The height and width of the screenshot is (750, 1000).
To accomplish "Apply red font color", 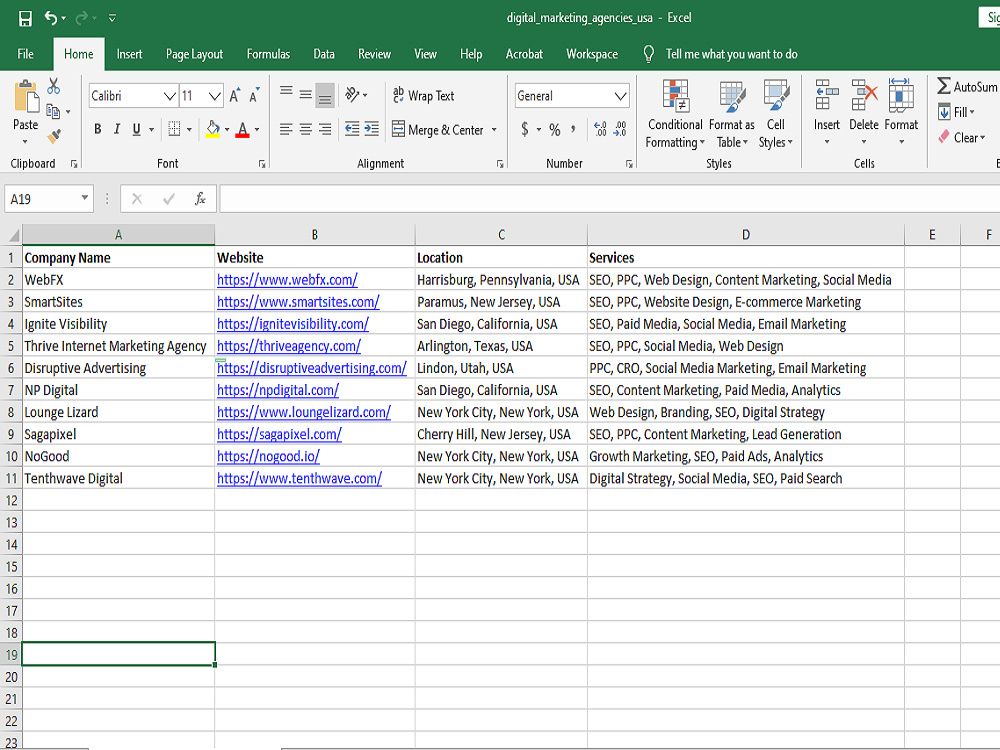I will click(x=242, y=129).
